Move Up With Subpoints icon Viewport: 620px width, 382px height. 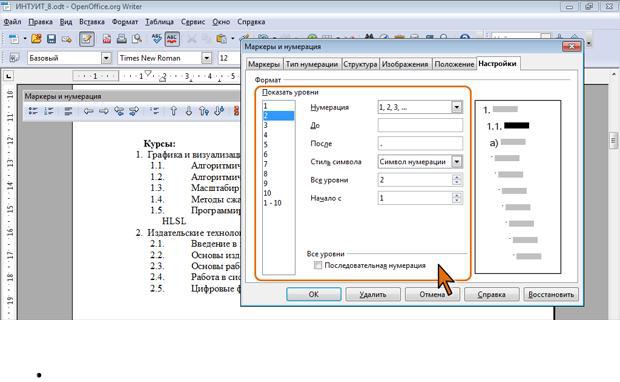click(x=204, y=111)
